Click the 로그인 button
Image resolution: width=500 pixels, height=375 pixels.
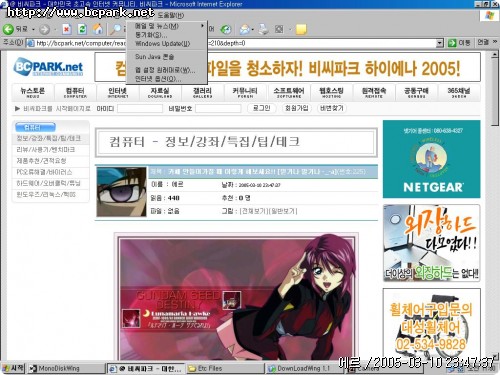click(262, 108)
